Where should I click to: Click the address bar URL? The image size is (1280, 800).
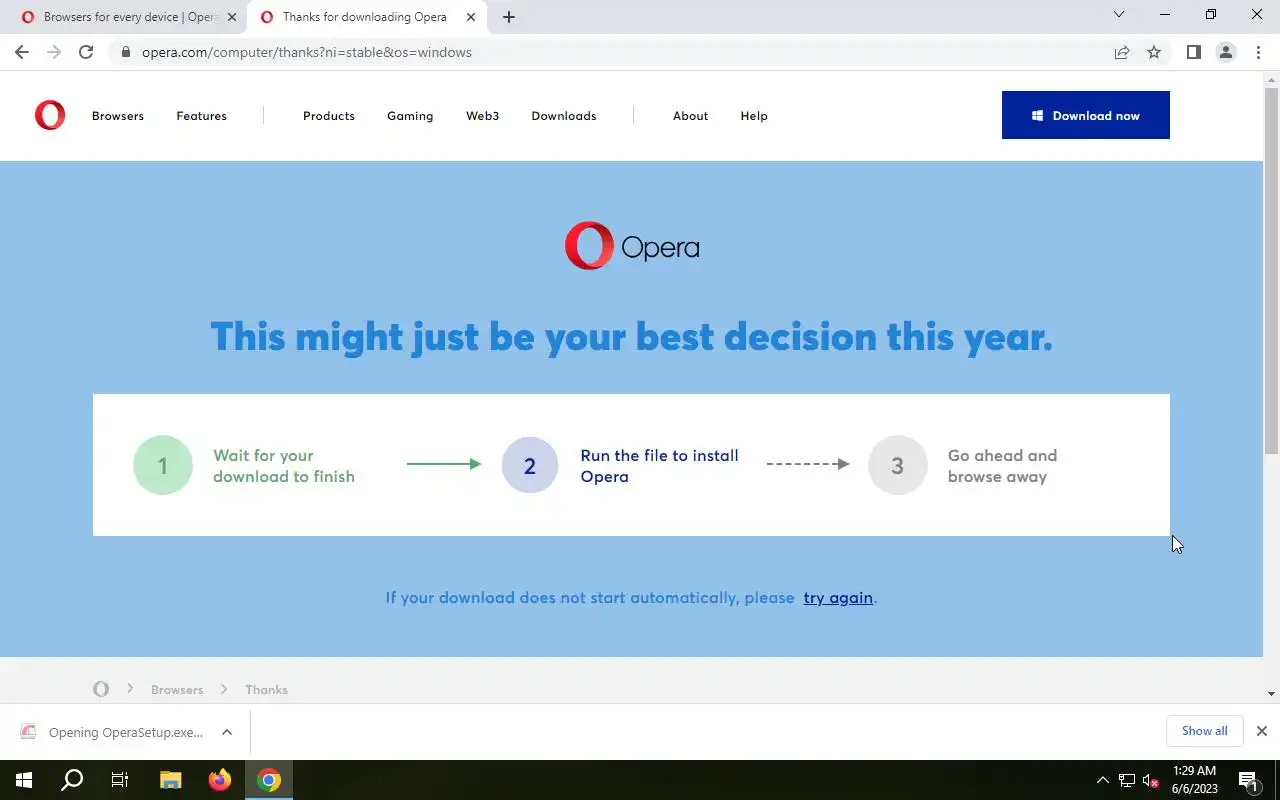click(306, 52)
